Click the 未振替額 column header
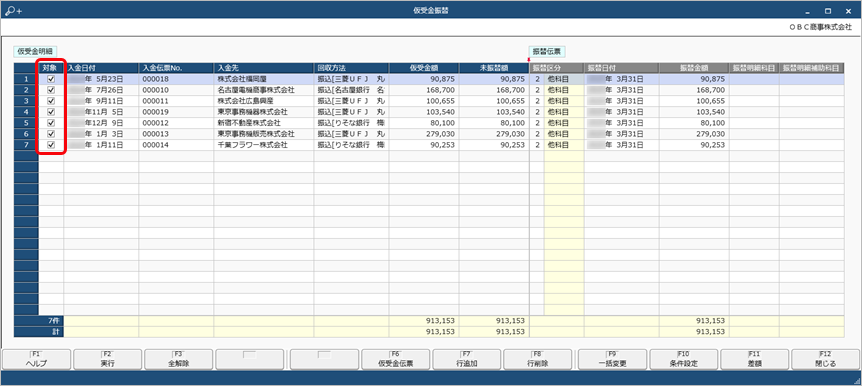 pyautogui.click(x=494, y=68)
